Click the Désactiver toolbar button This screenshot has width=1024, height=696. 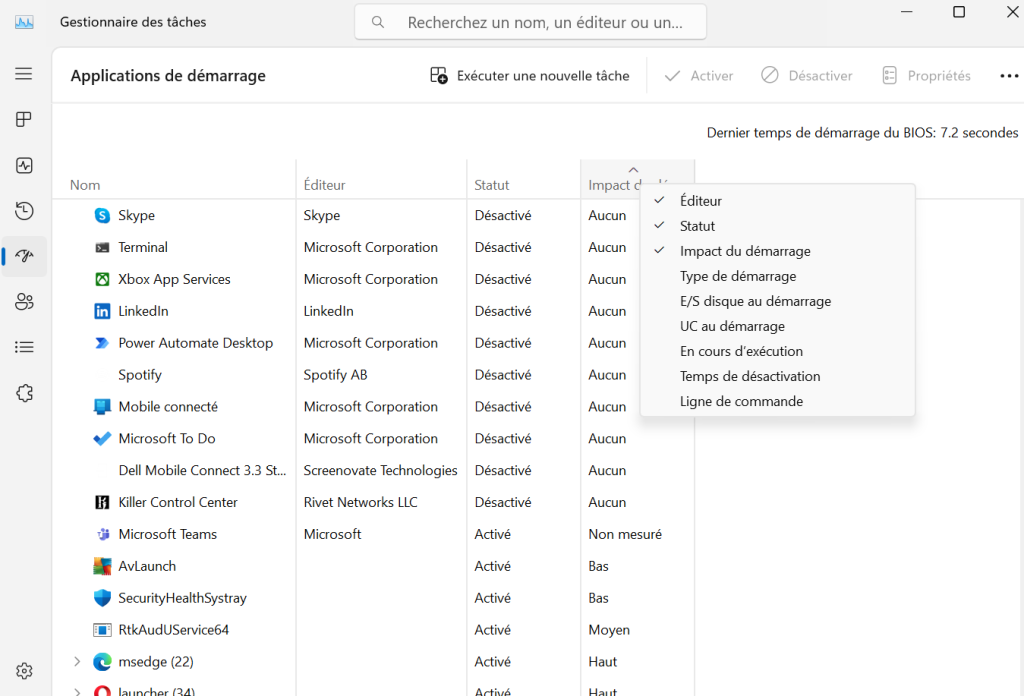point(807,76)
